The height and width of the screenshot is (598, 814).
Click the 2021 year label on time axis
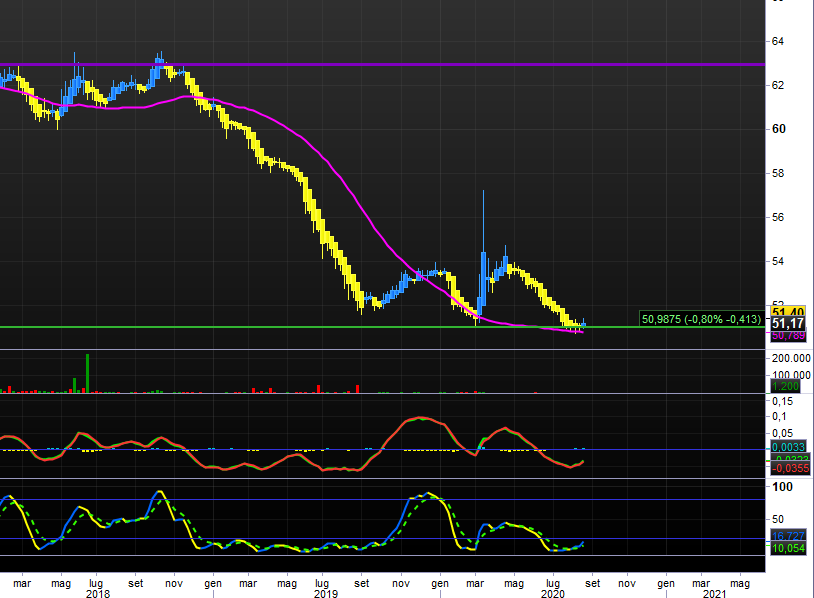click(x=714, y=593)
